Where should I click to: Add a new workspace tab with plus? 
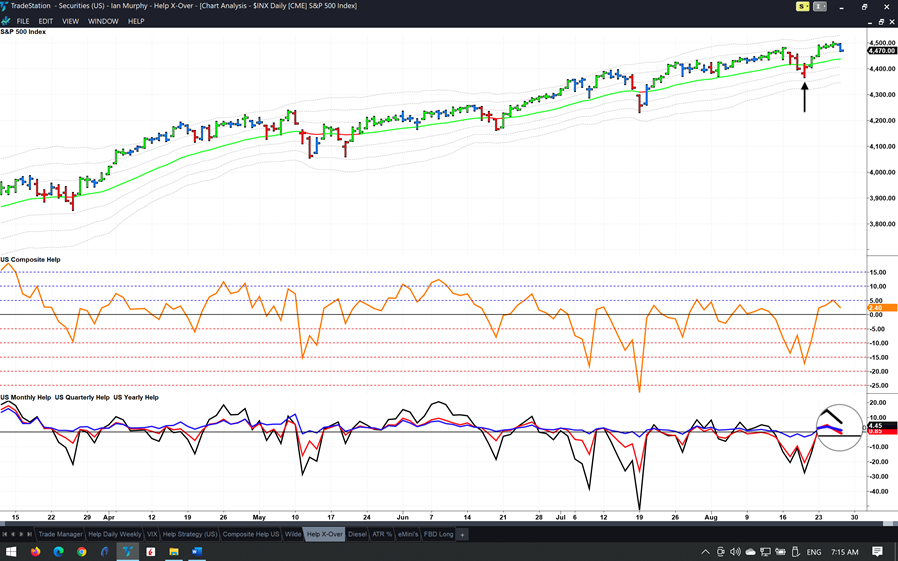pyautogui.click(x=462, y=535)
